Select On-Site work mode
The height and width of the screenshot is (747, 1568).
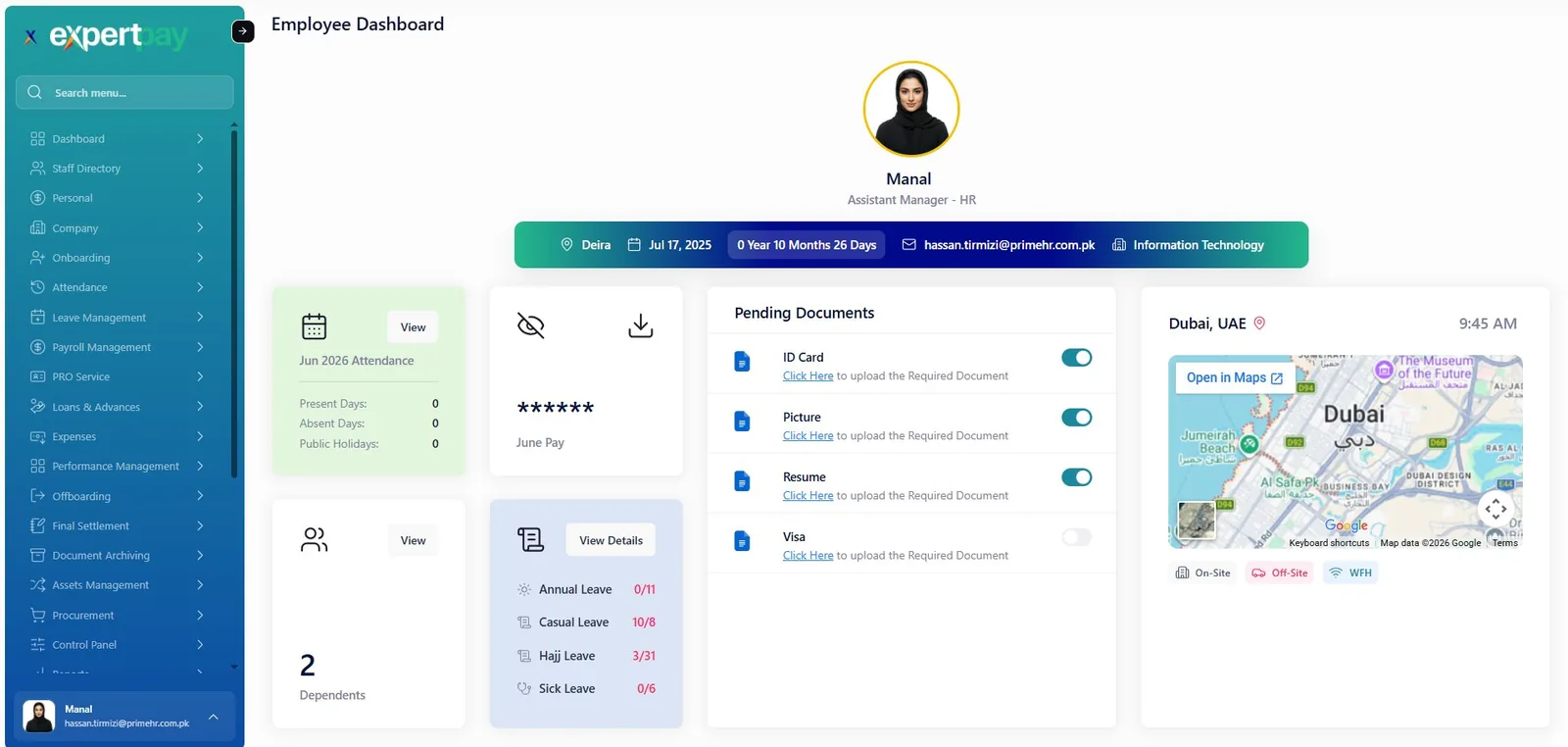1202,573
